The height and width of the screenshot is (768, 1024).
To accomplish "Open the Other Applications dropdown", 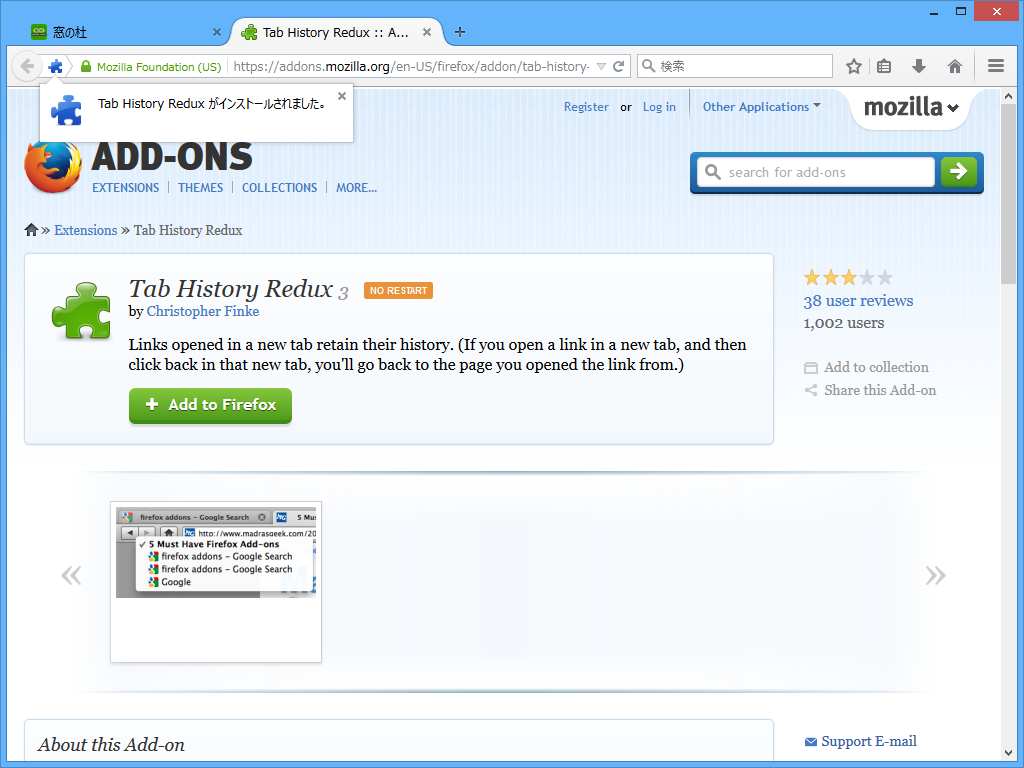I will point(762,106).
